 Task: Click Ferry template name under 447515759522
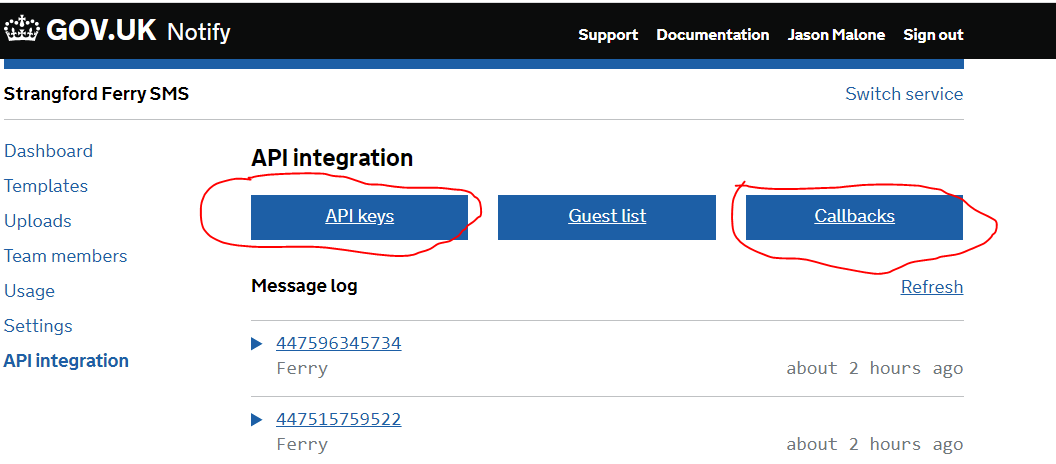click(x=302, y=445)
